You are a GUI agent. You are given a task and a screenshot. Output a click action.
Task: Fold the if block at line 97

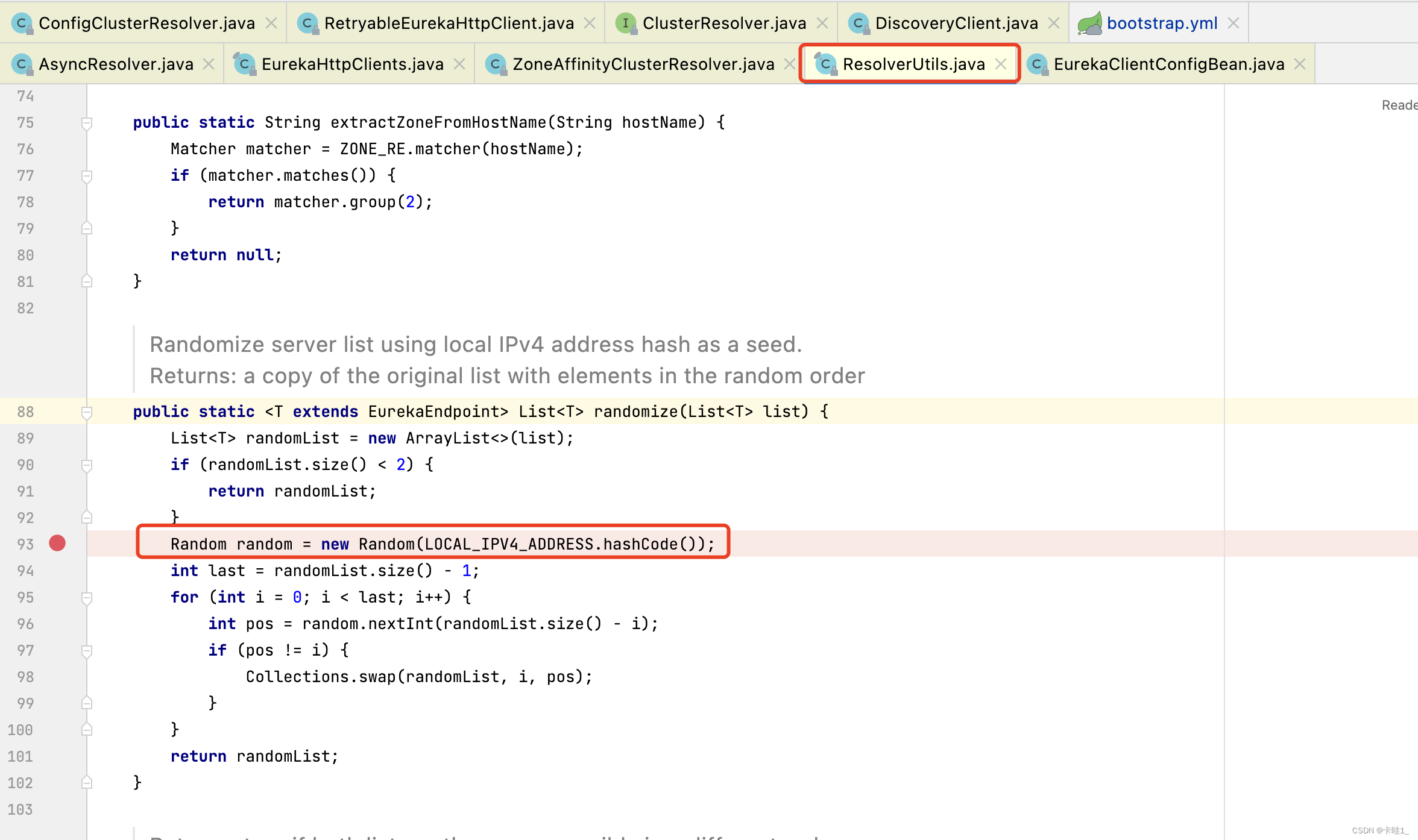pos(87,651)
